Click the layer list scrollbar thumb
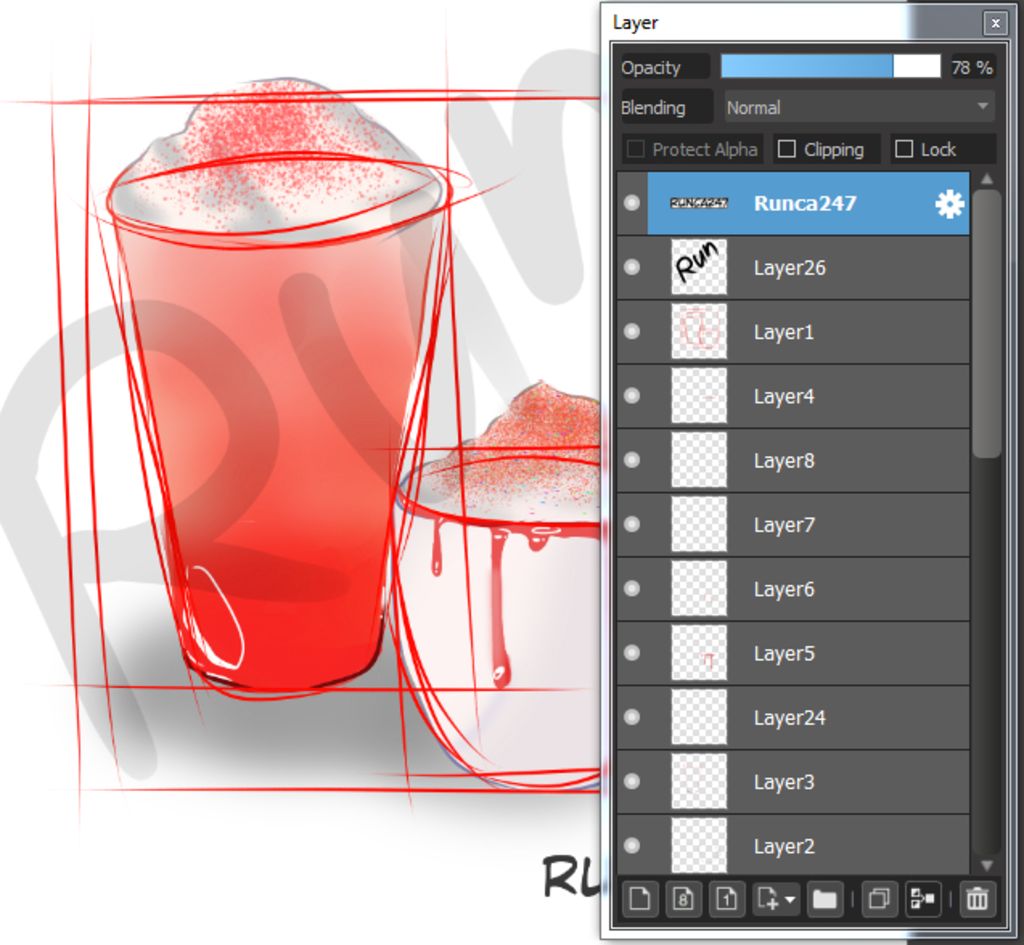Image resolution: width=1024 pixels, height=945 pixels. pyautogui.click(x=987, y=324)
